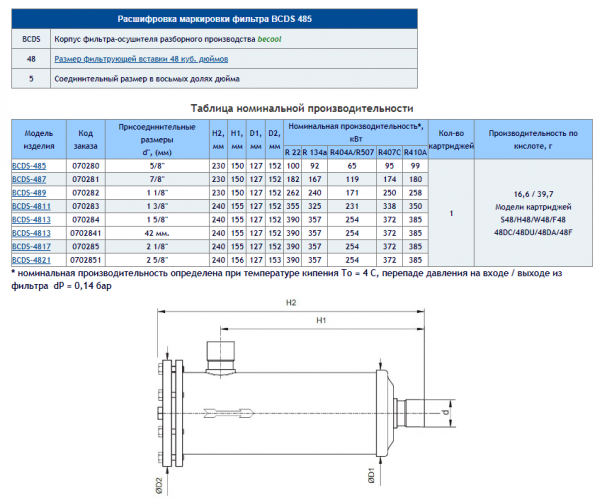Click the flow direction arrow in drawing

[x=229, y=413]
